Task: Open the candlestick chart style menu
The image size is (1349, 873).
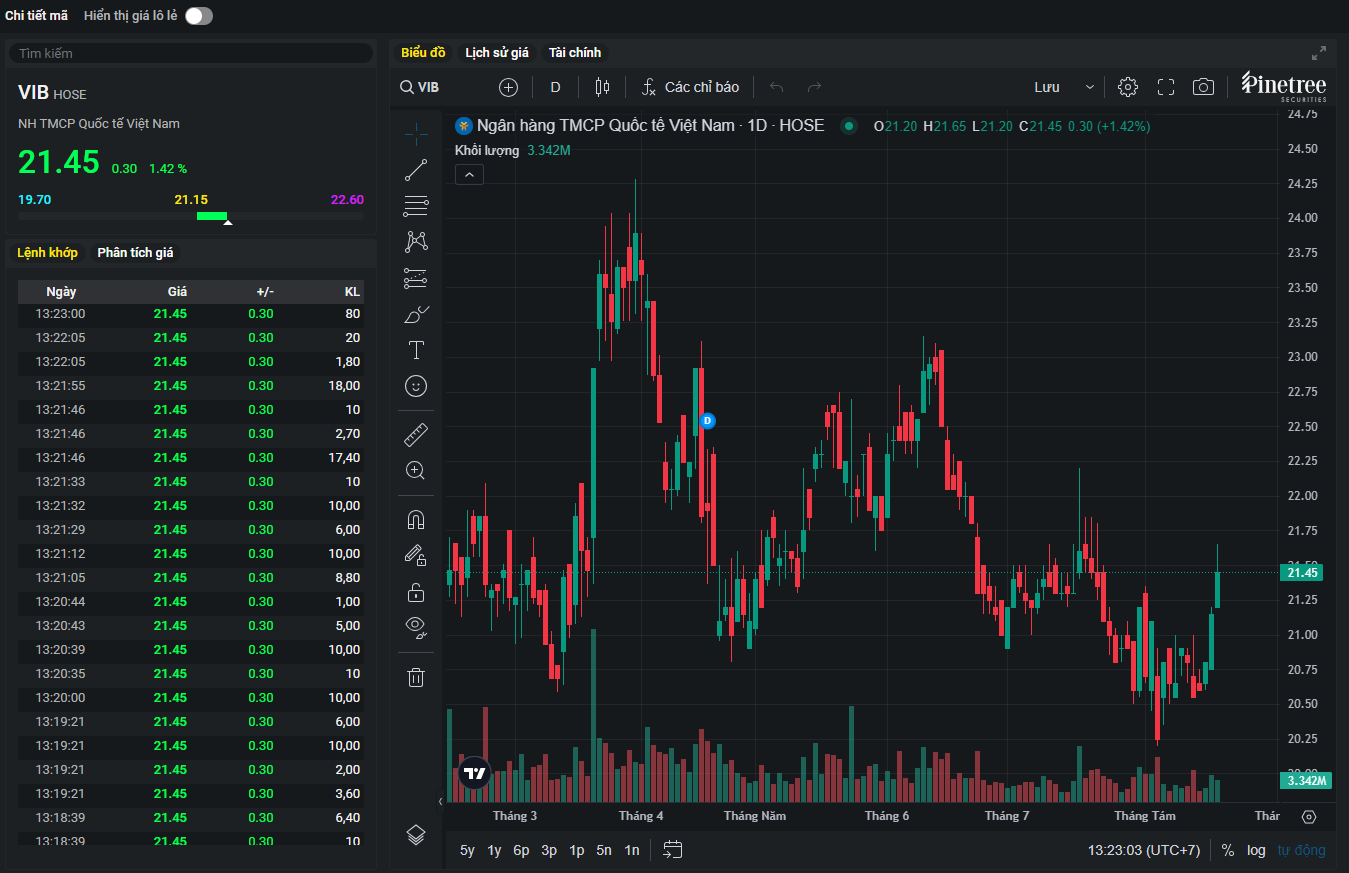Action: [602, 87]
